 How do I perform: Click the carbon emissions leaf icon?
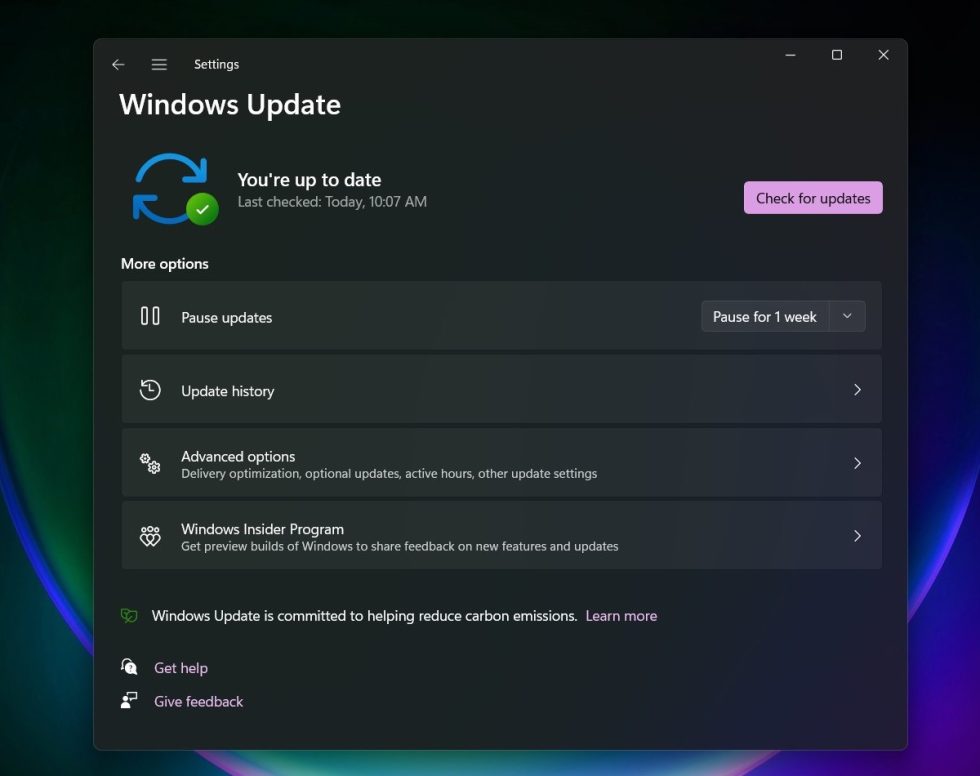click(129, 615)
